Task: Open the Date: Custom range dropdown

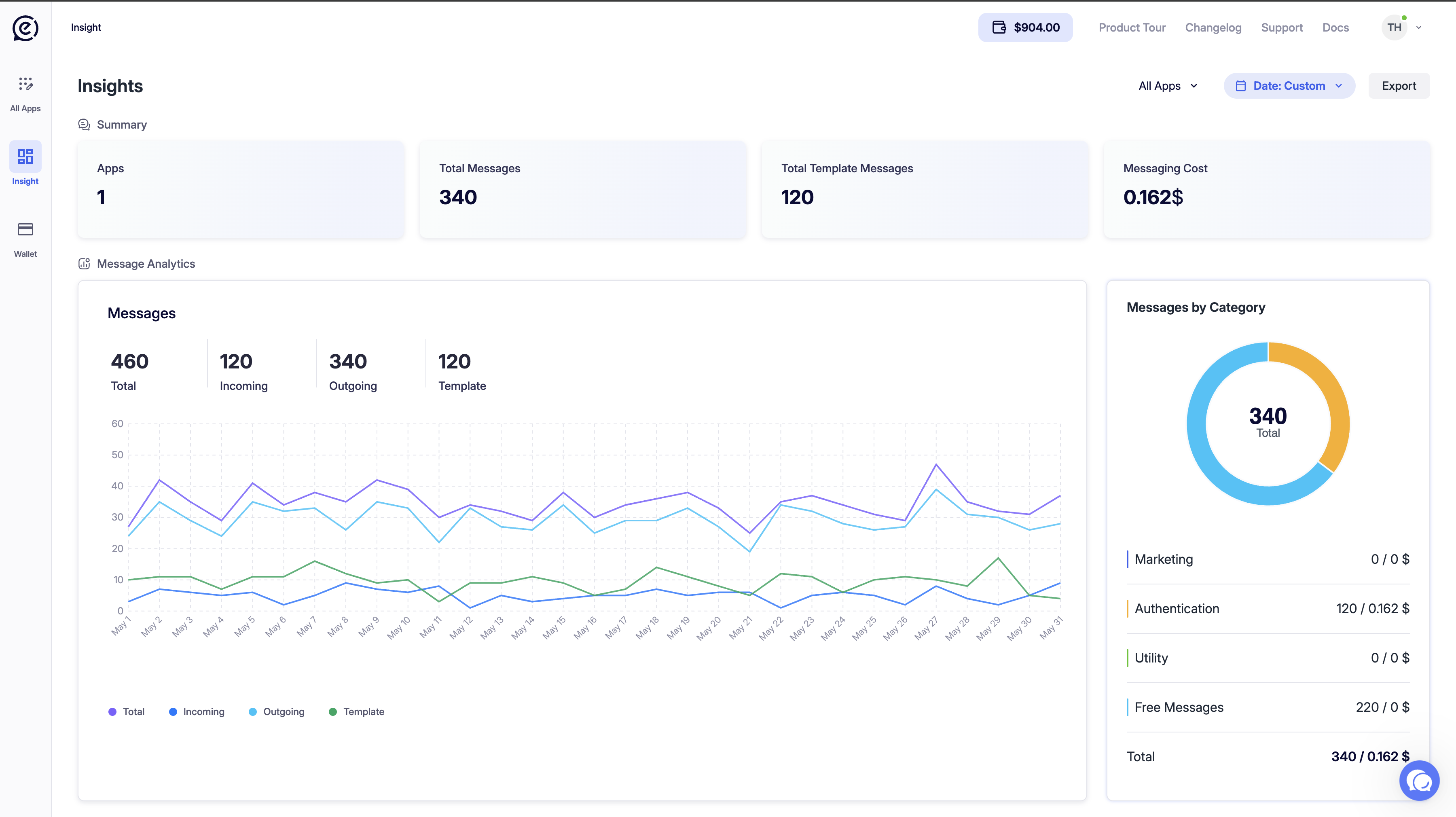Action: pos(1289,86)
